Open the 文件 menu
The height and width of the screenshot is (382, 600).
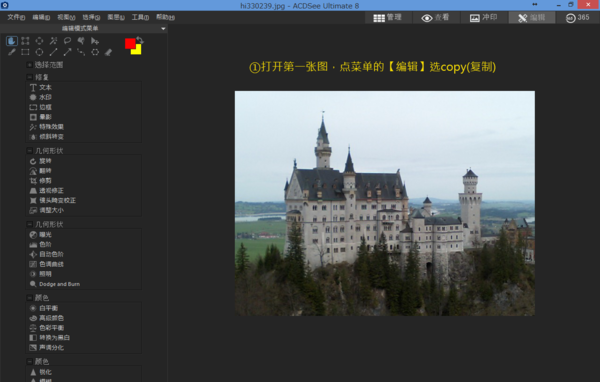click(16, 17)
